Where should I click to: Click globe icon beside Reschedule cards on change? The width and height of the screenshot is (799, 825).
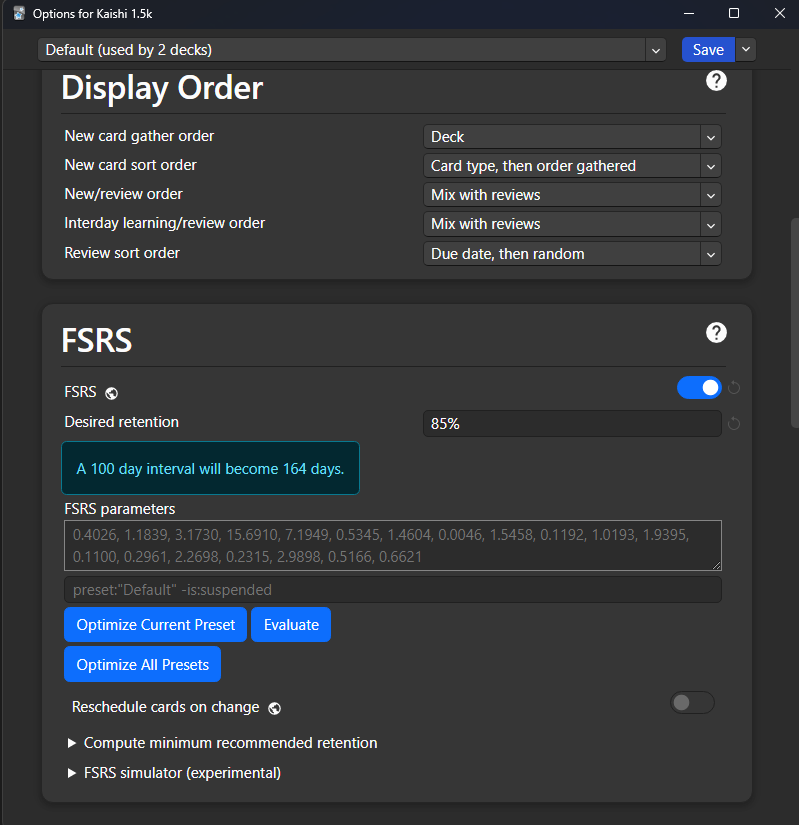point(275,708)
